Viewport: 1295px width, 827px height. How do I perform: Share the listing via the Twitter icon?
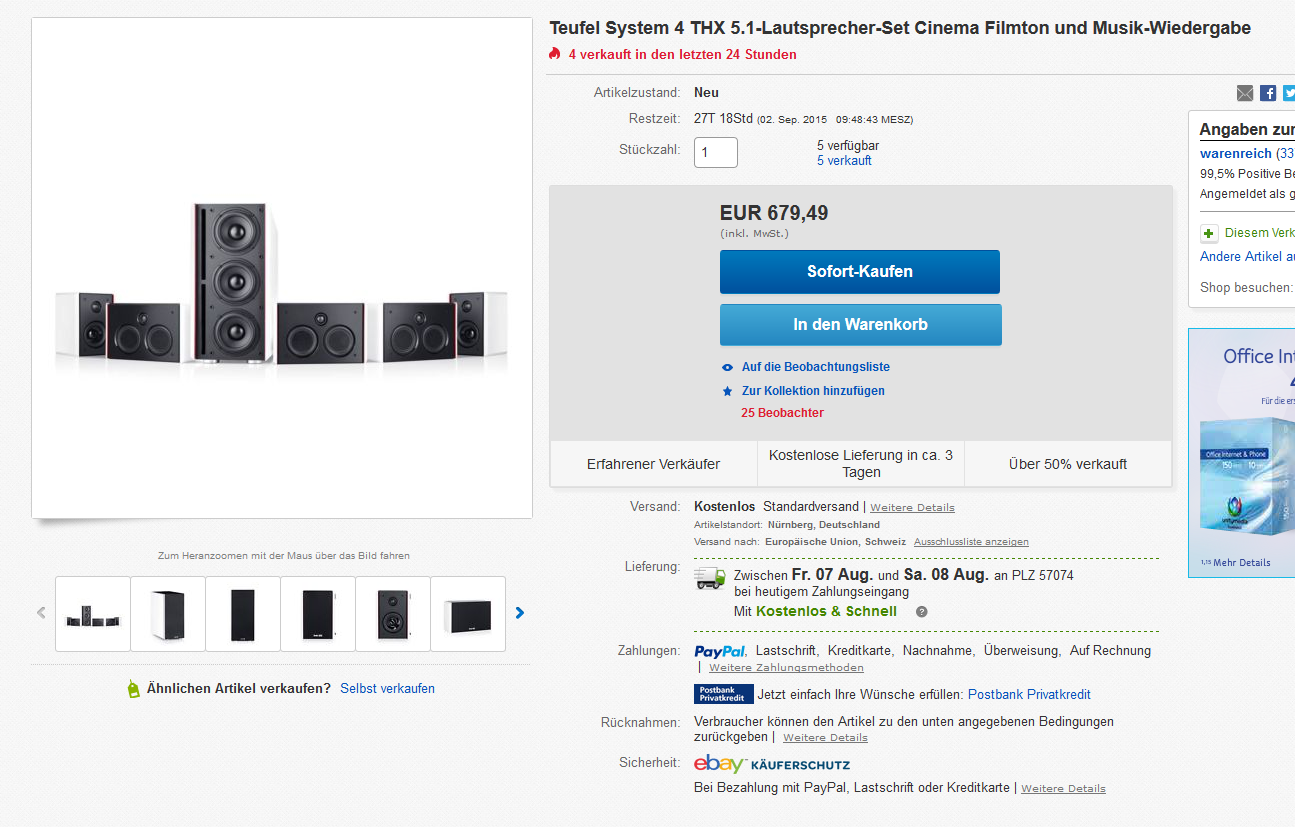[1289, 93]
